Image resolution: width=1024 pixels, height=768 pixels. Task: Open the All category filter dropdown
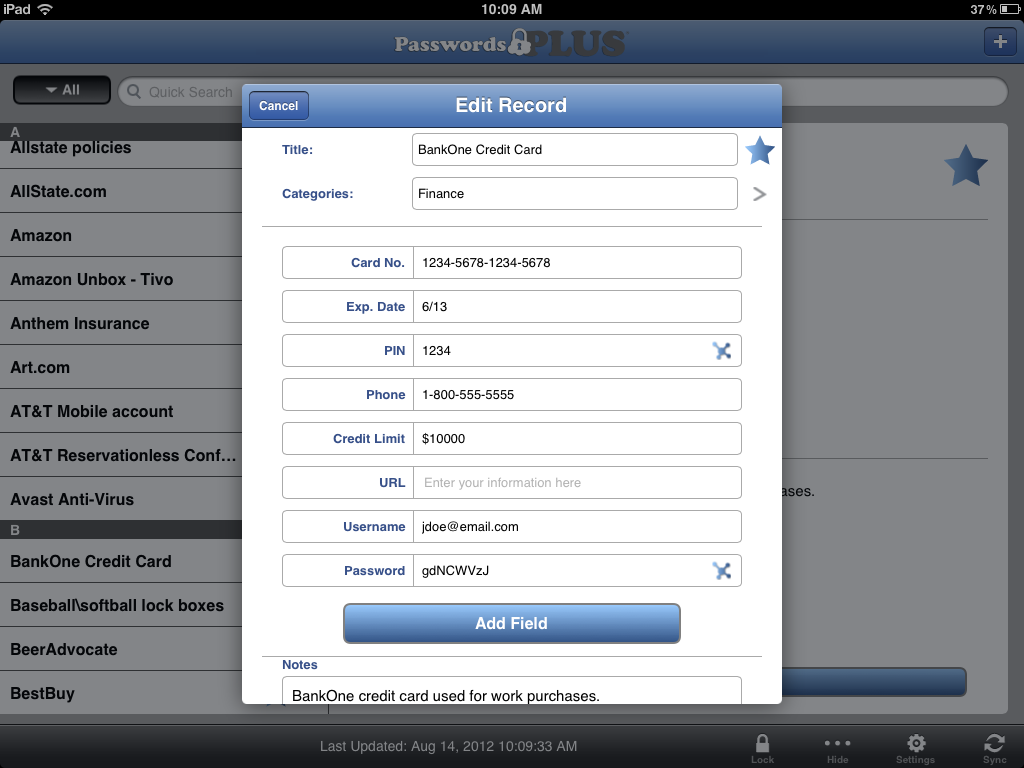62,90
